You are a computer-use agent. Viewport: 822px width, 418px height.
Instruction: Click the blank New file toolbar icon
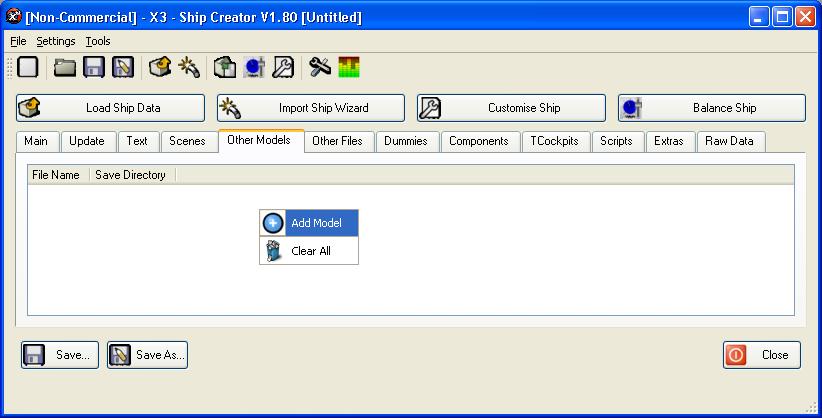tap(28, 68)
